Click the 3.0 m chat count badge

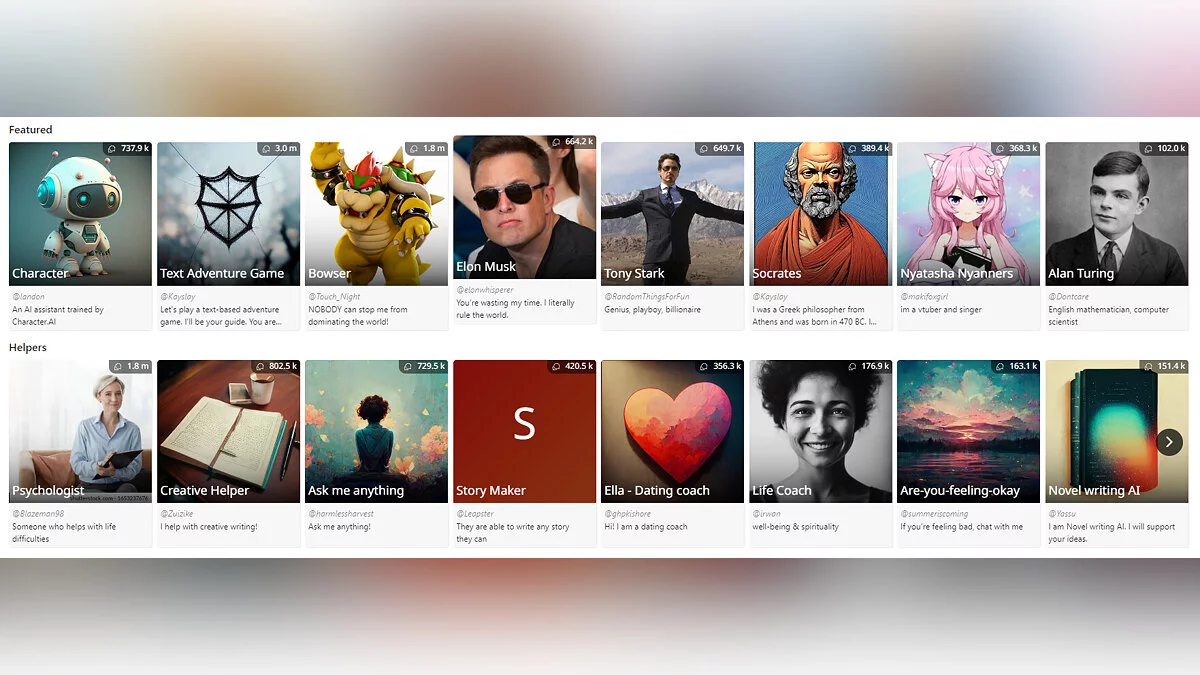coord(279,148)
